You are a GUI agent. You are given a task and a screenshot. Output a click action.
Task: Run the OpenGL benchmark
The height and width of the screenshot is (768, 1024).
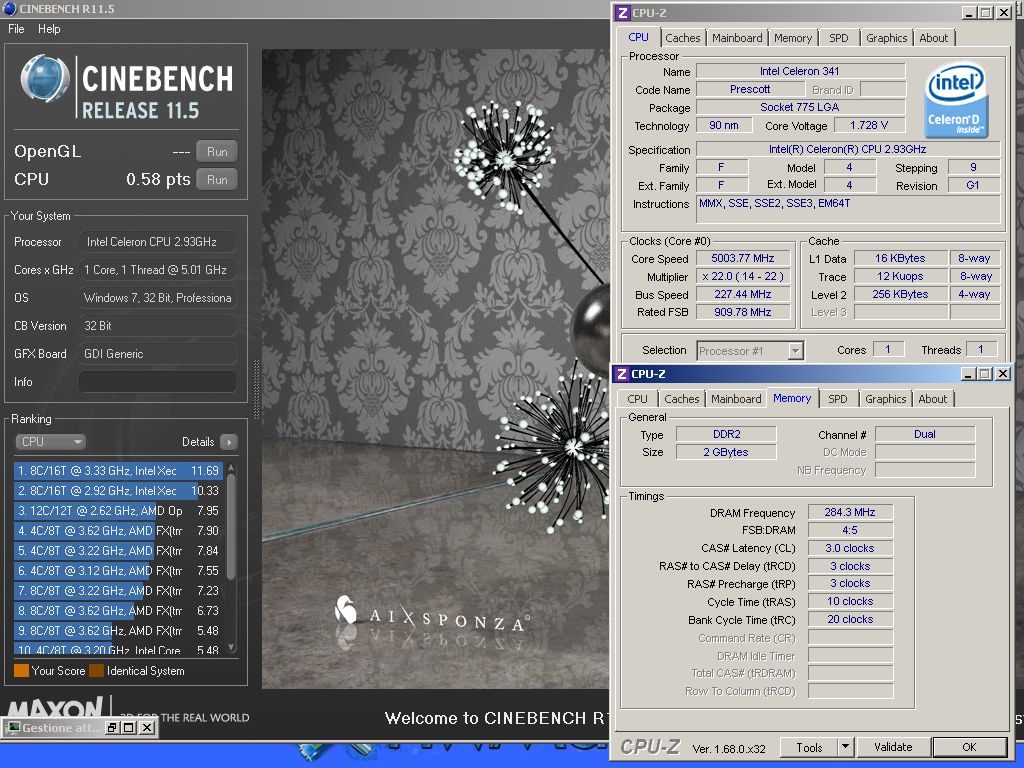[x=217, y=152]
